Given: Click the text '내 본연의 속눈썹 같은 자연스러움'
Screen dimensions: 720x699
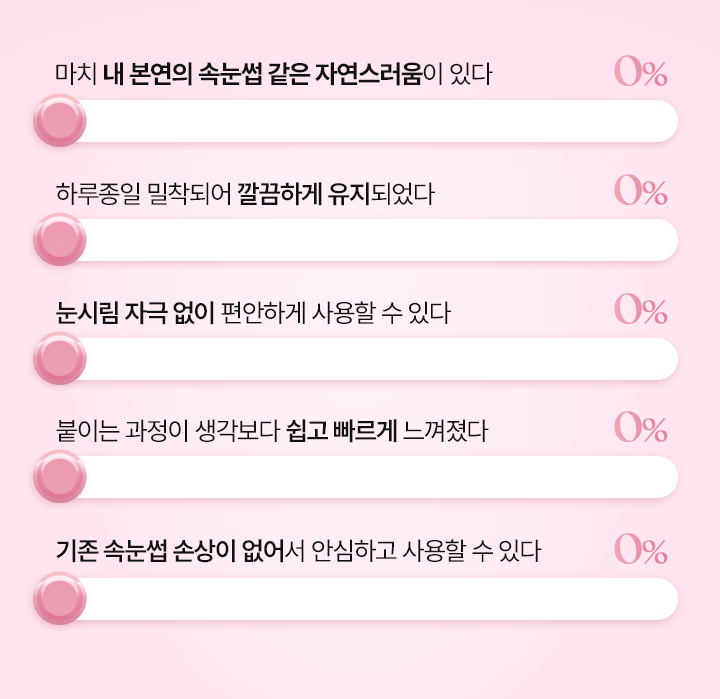Looking at the screenshot, I should 262,75.
